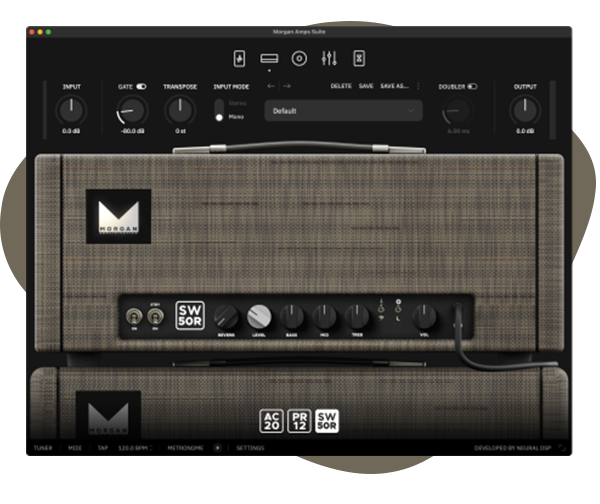Select the AC20 amp model

coord(271,421)
